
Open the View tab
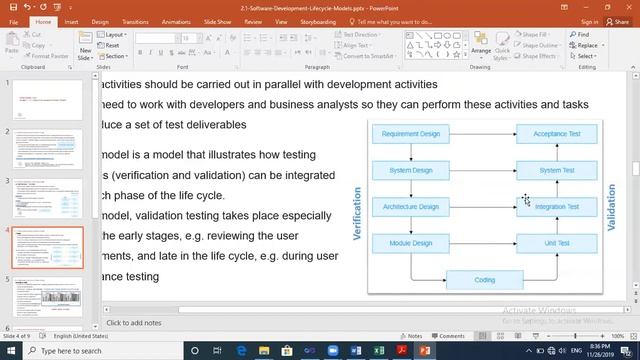(x=281, y=22)
